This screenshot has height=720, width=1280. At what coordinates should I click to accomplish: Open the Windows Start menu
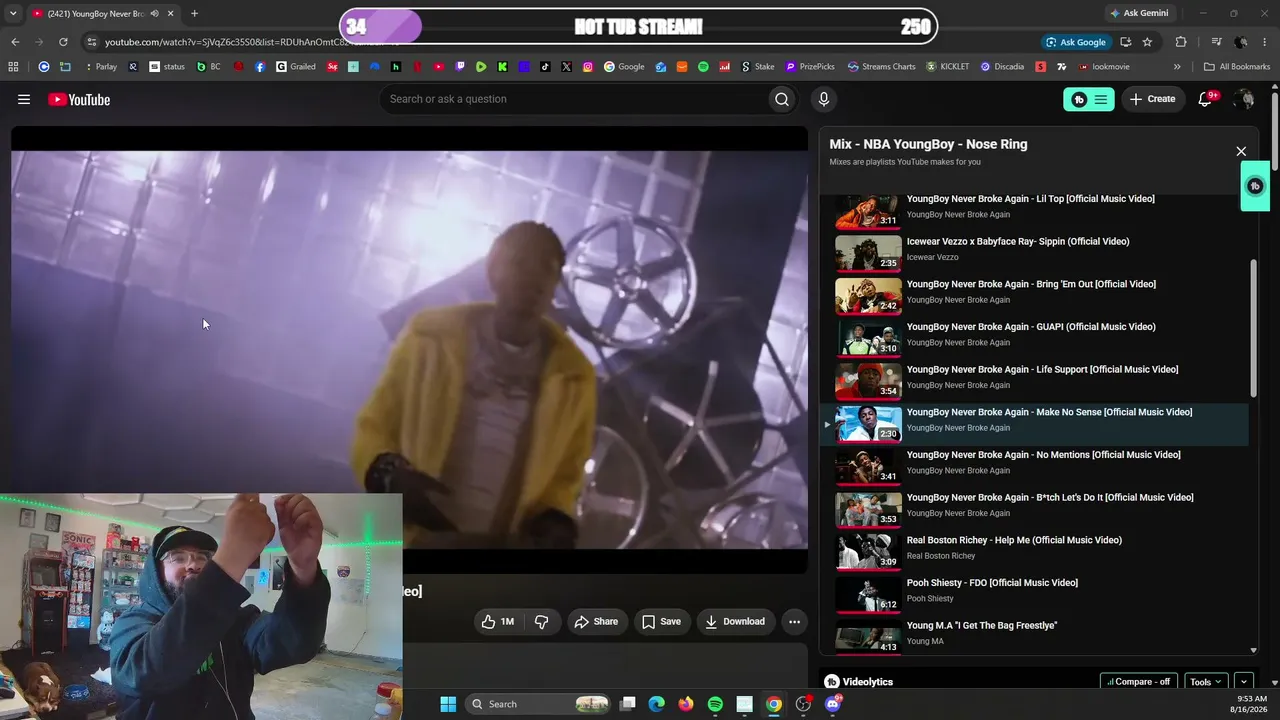tap(448, 704)
